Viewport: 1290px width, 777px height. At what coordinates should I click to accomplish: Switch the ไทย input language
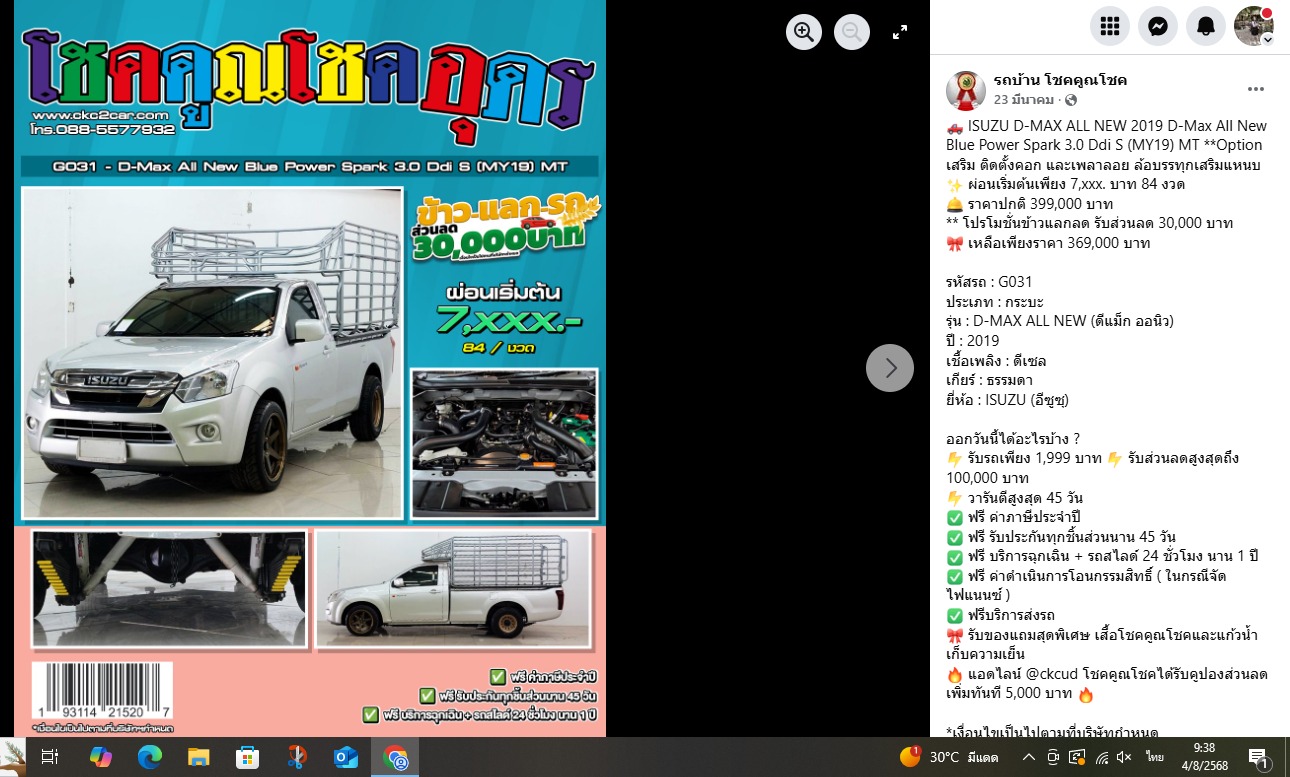(1155, 757)
